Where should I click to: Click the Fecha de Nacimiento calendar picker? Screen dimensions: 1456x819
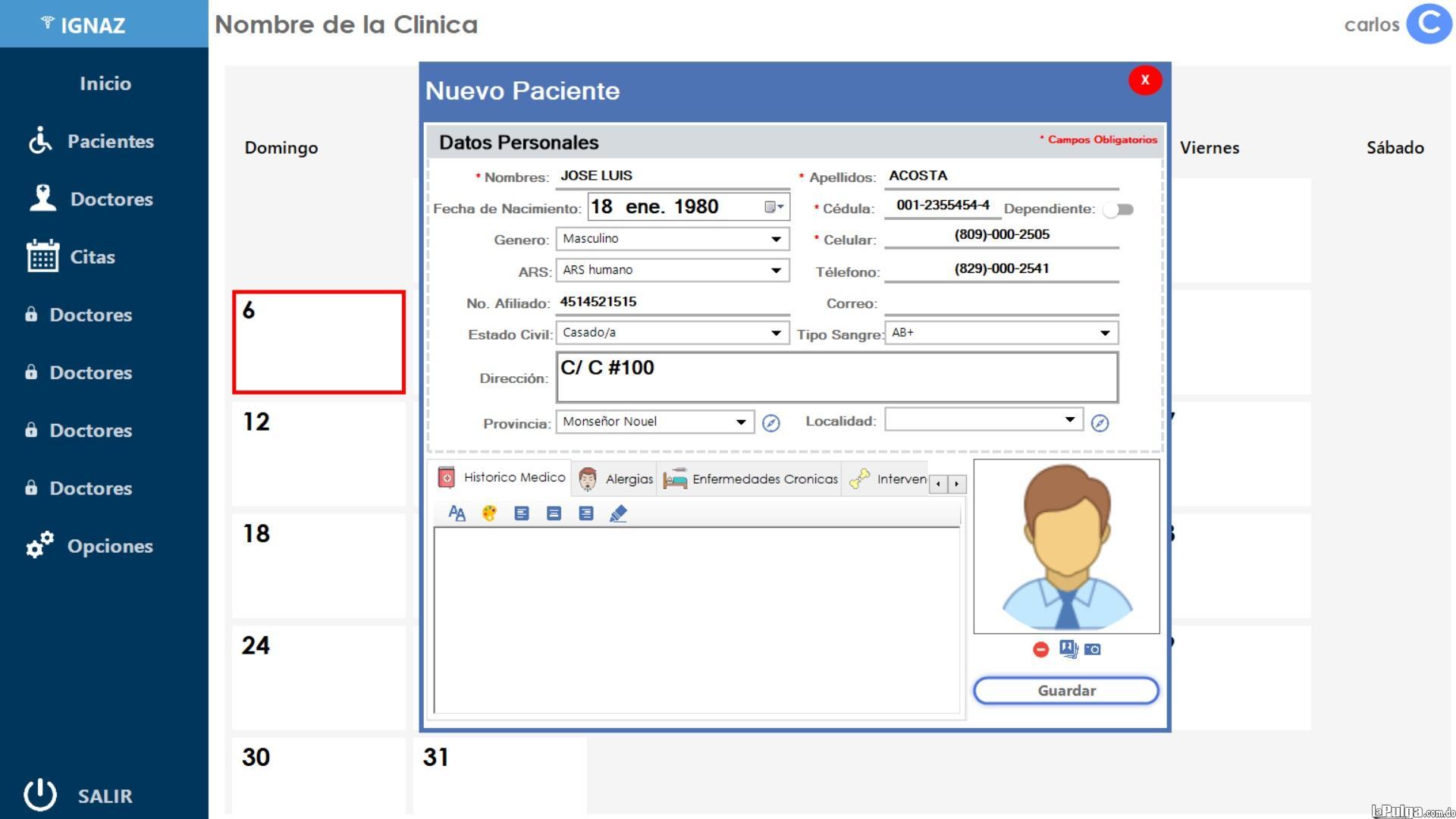click(775, 207)
